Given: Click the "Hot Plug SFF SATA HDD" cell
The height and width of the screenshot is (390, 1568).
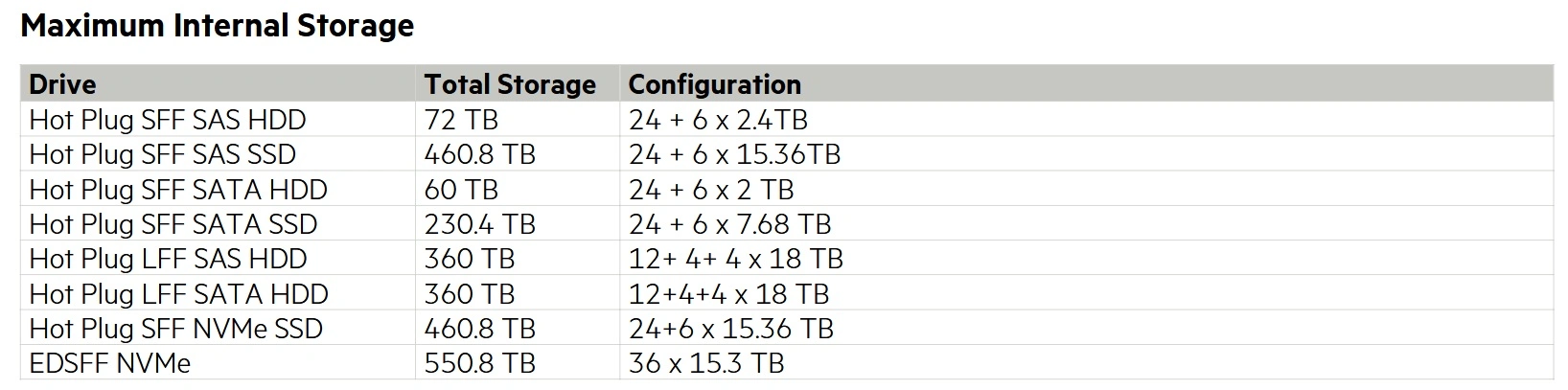Looking at the screenshot, I should (x=178, y=190).
